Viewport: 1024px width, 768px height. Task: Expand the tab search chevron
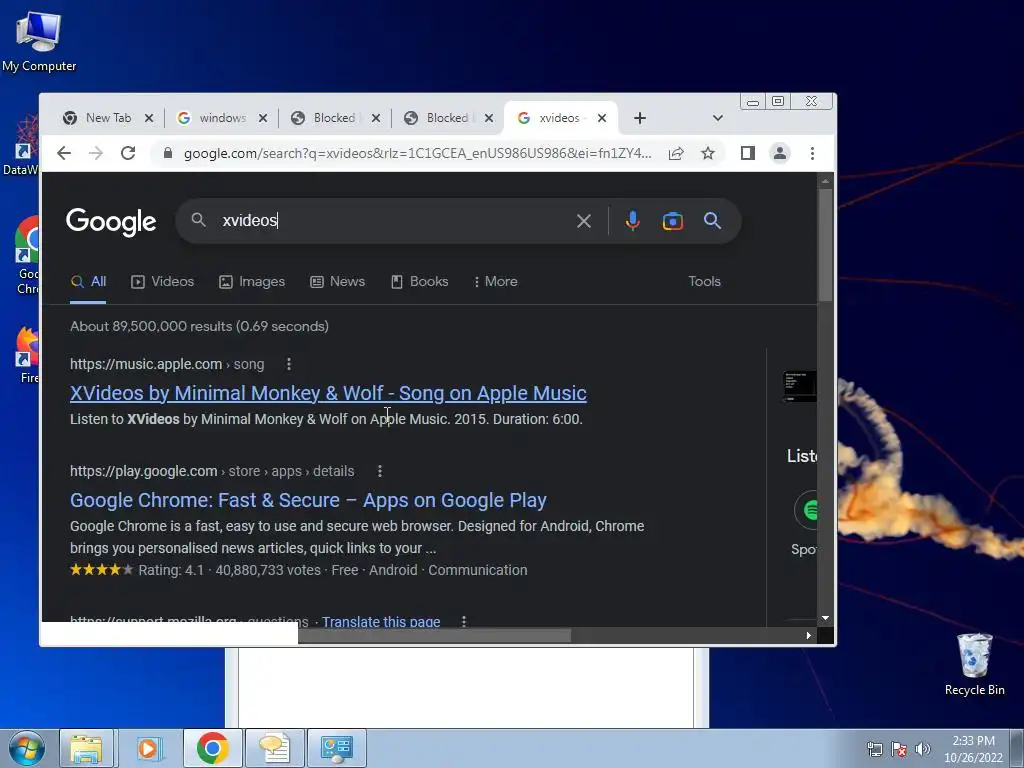click(x=718, y=118)
